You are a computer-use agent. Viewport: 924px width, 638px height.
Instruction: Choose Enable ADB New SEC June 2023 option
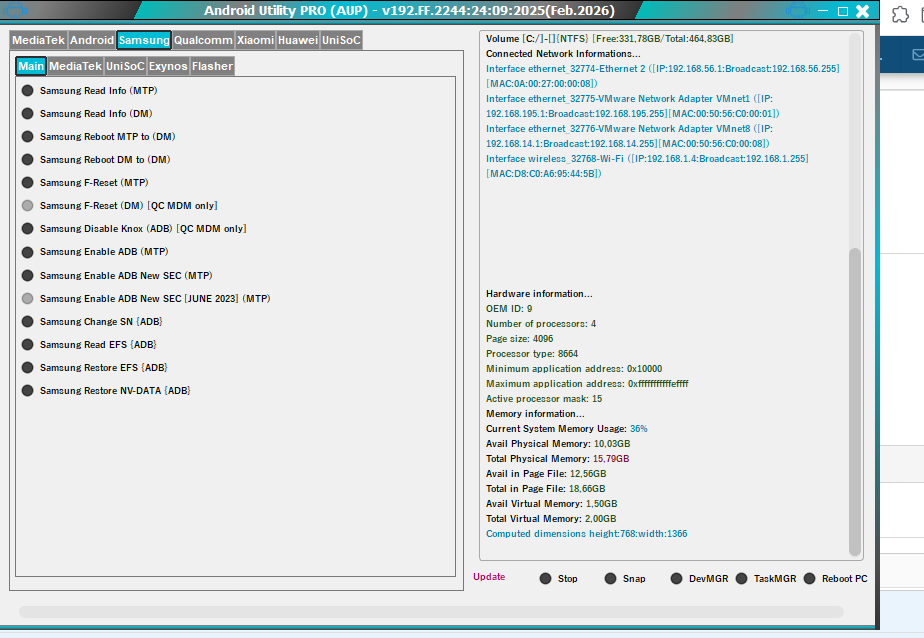coord(27,299)
